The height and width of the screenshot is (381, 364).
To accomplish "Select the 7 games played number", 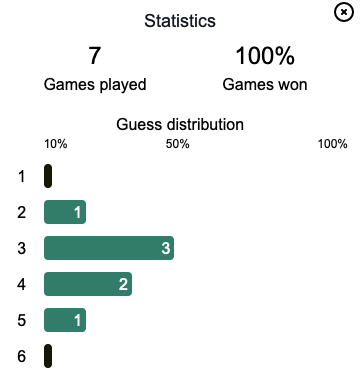I will pyautogui.click(x=95, y=55).
